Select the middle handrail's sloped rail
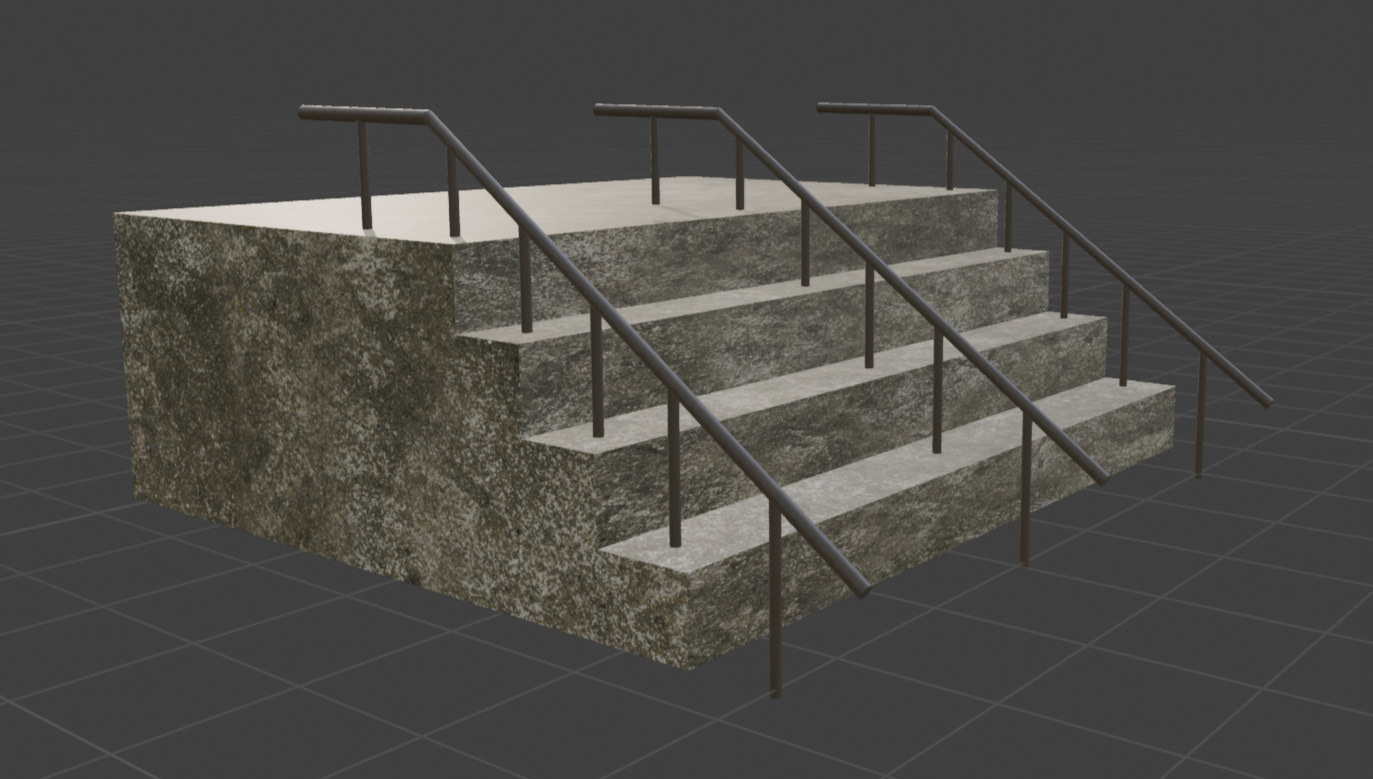The image size is (1373, 779). (910, 295)
